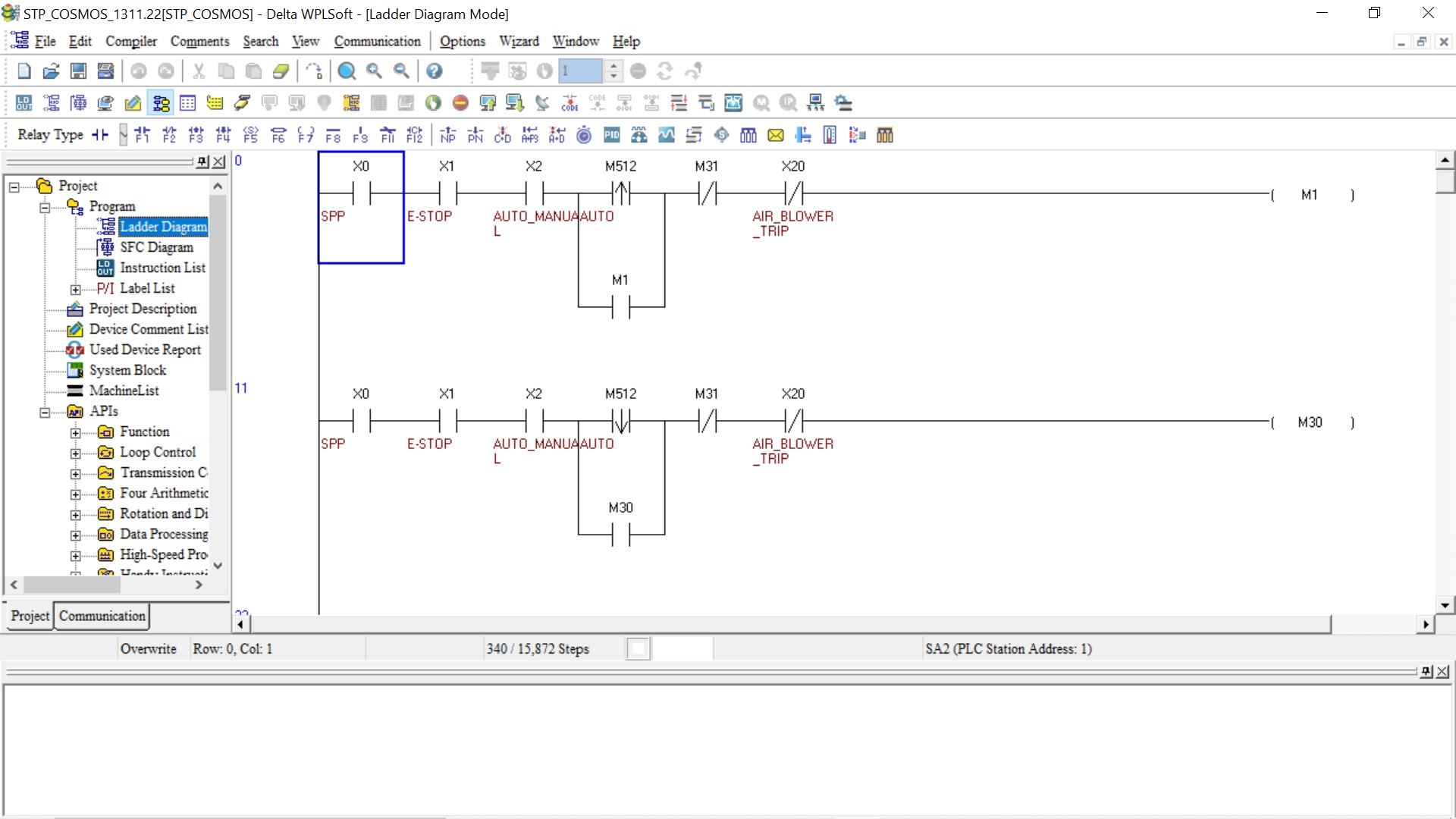
Task: Click the Help question mark icon
Action: pyautogui.click(x=434, y=71)
